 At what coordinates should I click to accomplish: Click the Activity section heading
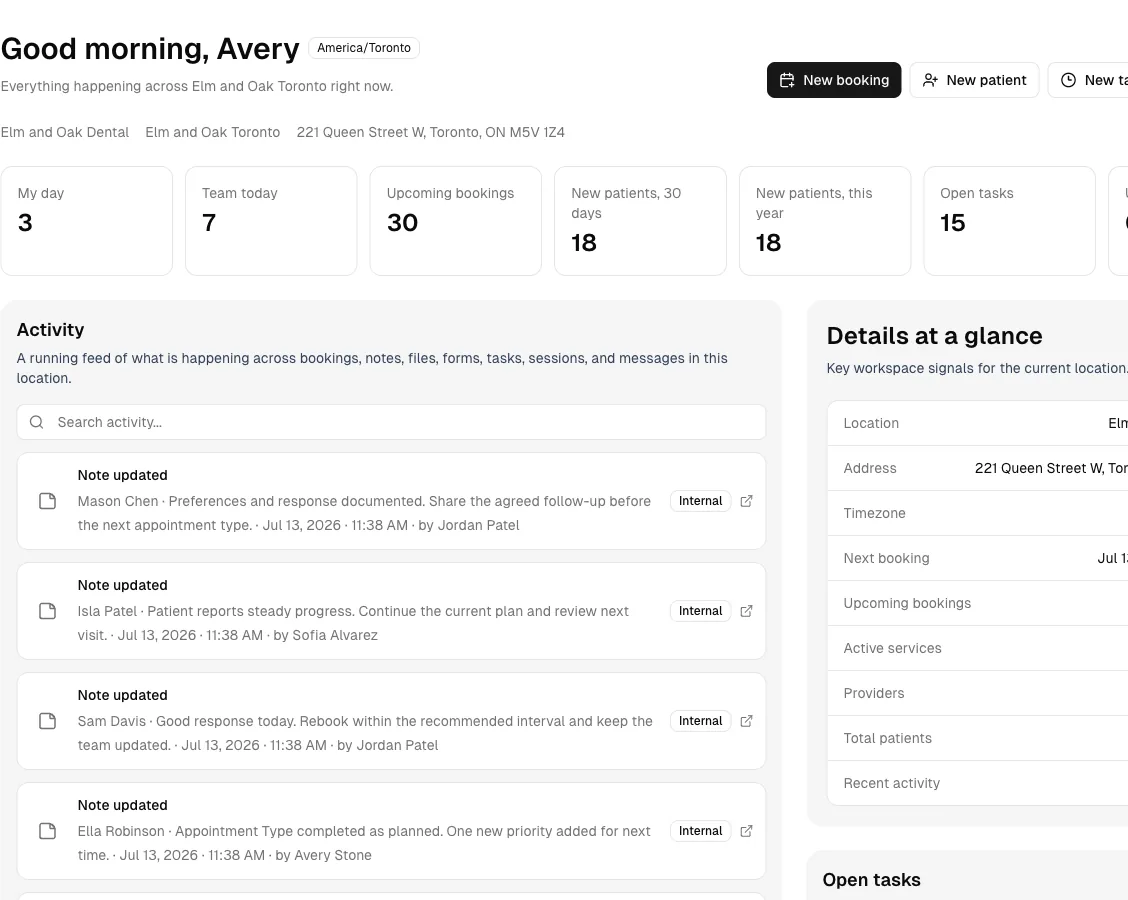50,329
